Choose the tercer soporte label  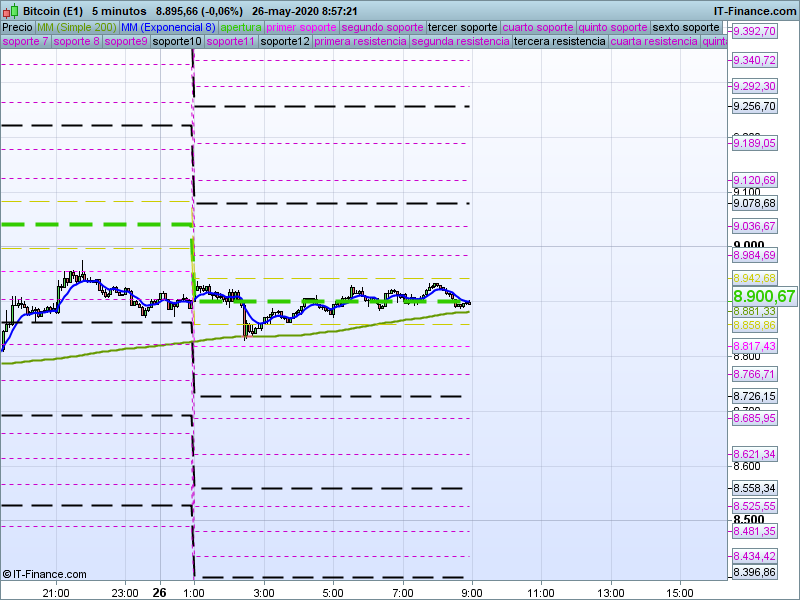[462, 27]
